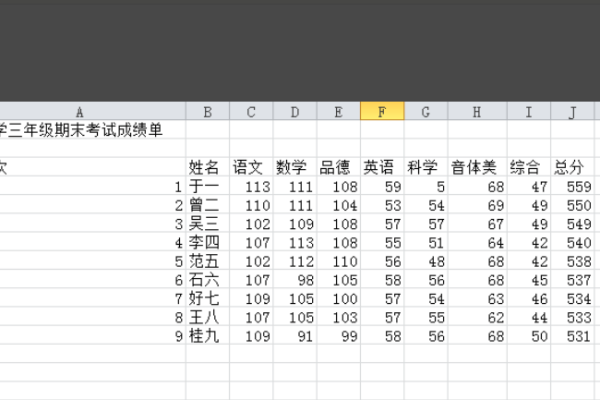Select column F header
600x400 pixels.
[382, 112]
